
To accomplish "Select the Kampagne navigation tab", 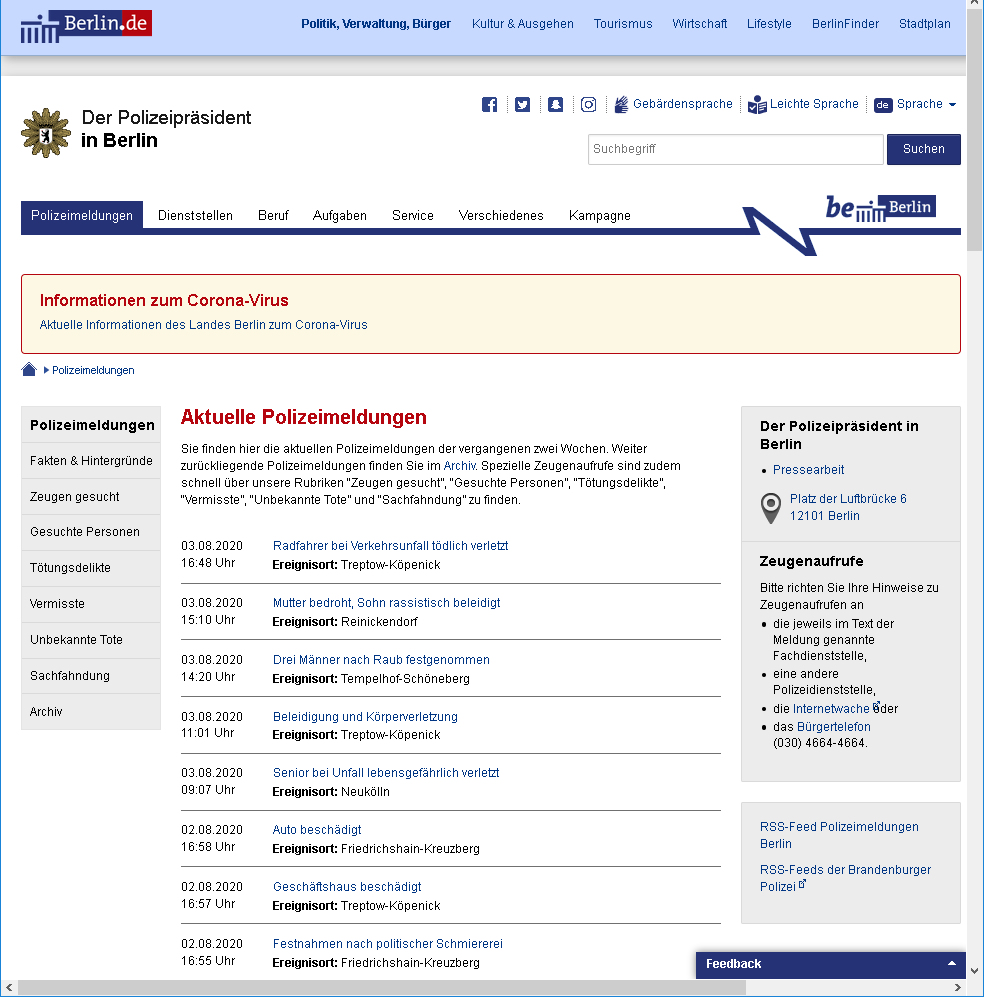I will (x=599, y=216).
